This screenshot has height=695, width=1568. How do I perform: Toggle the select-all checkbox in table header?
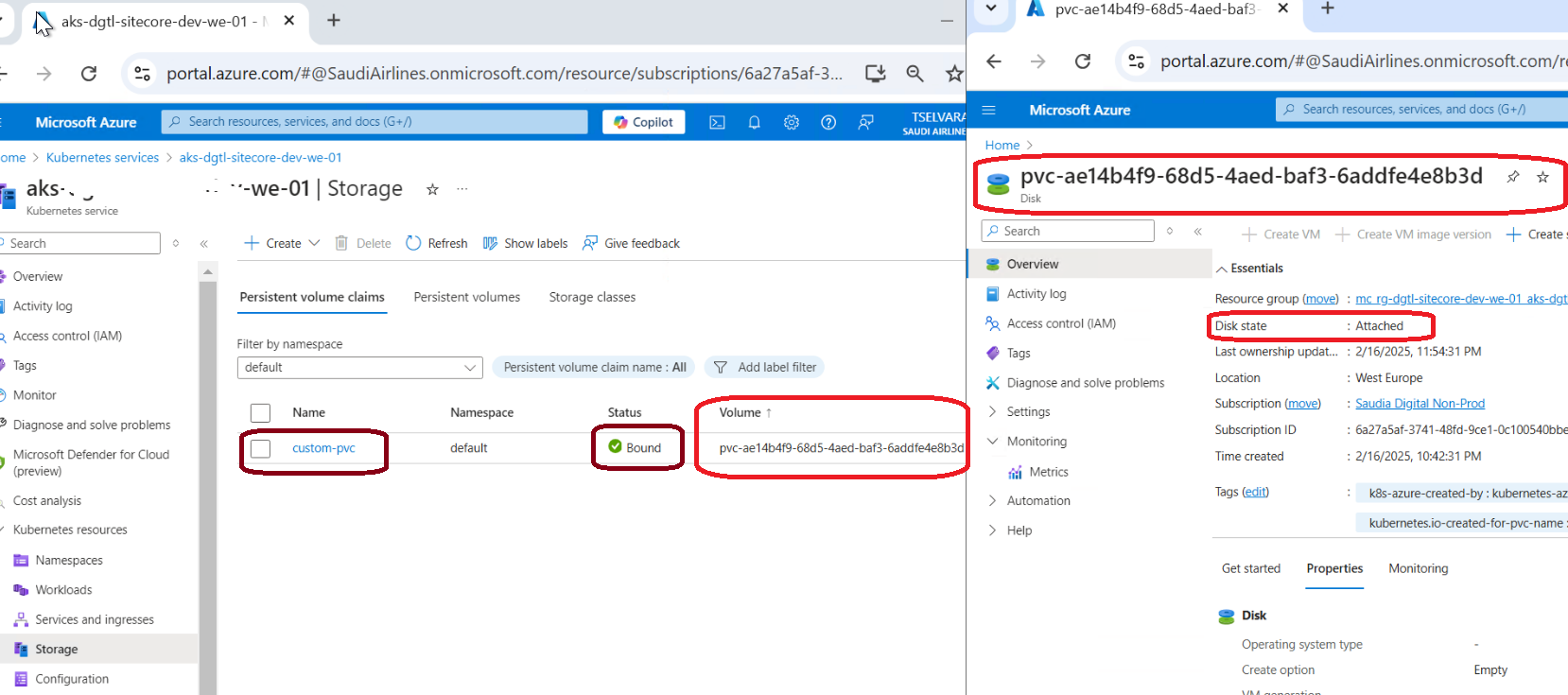(261, 412)
